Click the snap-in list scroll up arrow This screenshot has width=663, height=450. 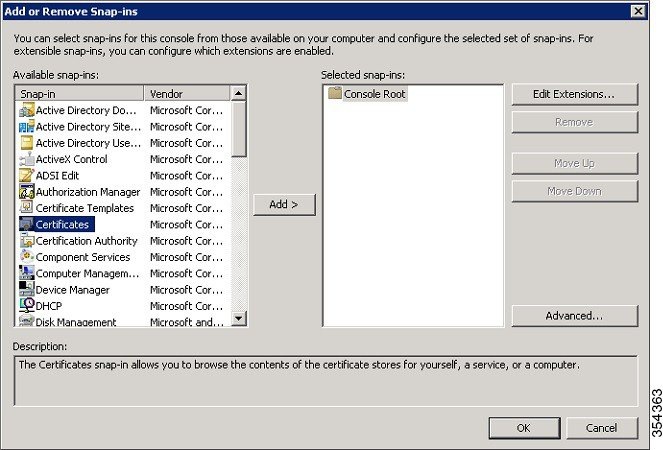(x=239, y=93)
